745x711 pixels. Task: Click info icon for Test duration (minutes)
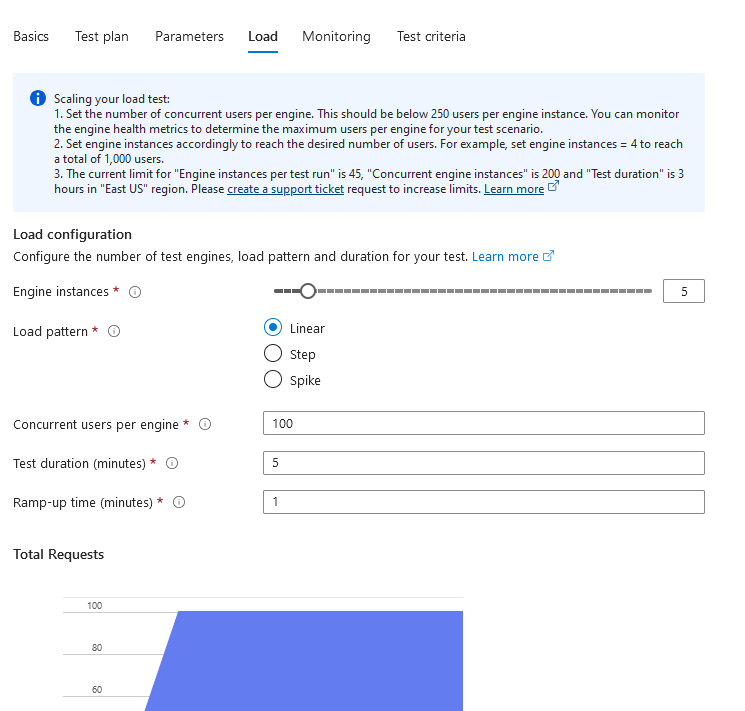click(172, 463)
